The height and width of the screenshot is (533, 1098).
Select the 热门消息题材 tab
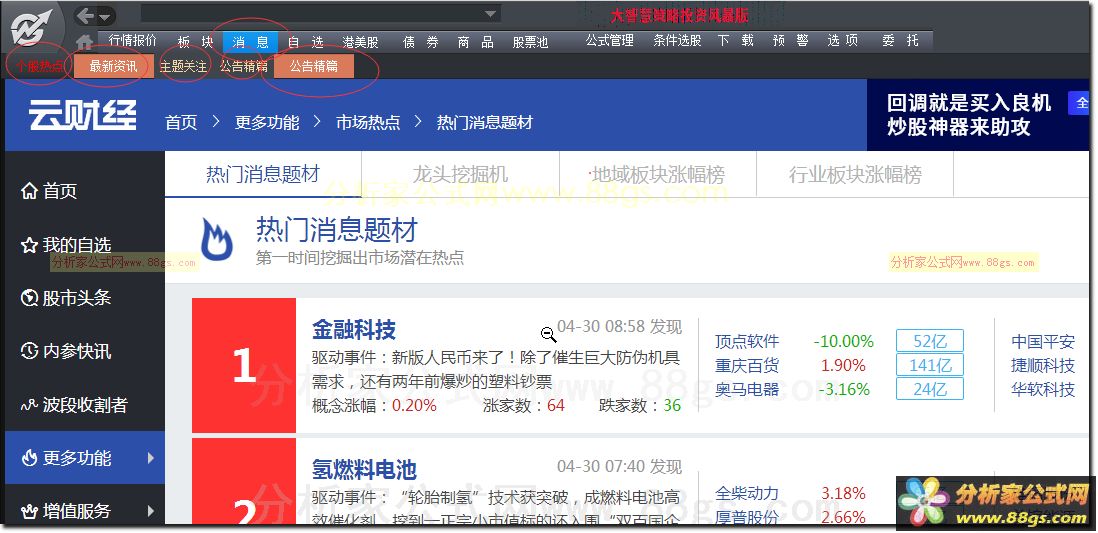point(263,174)
